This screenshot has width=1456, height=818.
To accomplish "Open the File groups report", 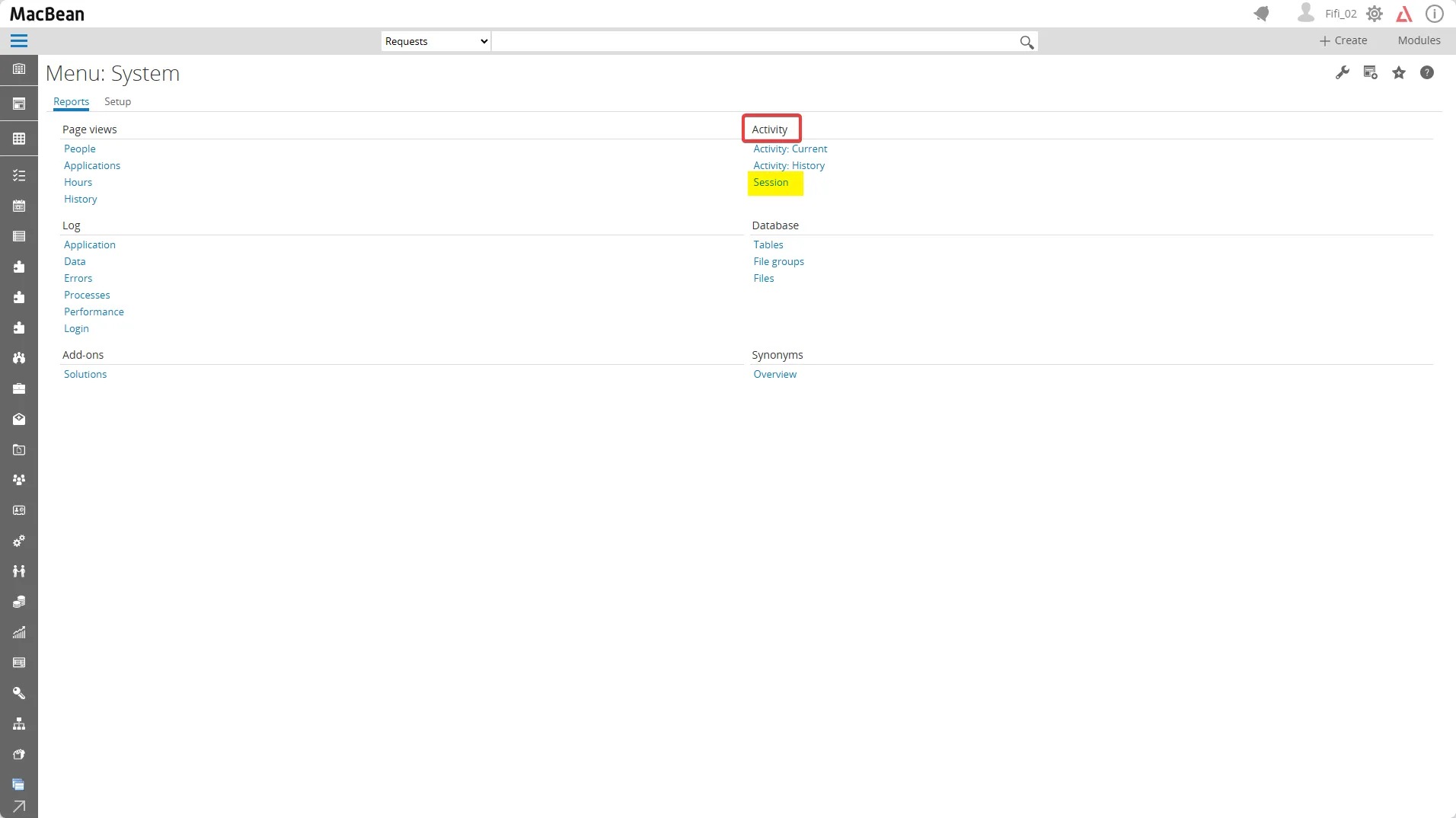I will 778,261.
